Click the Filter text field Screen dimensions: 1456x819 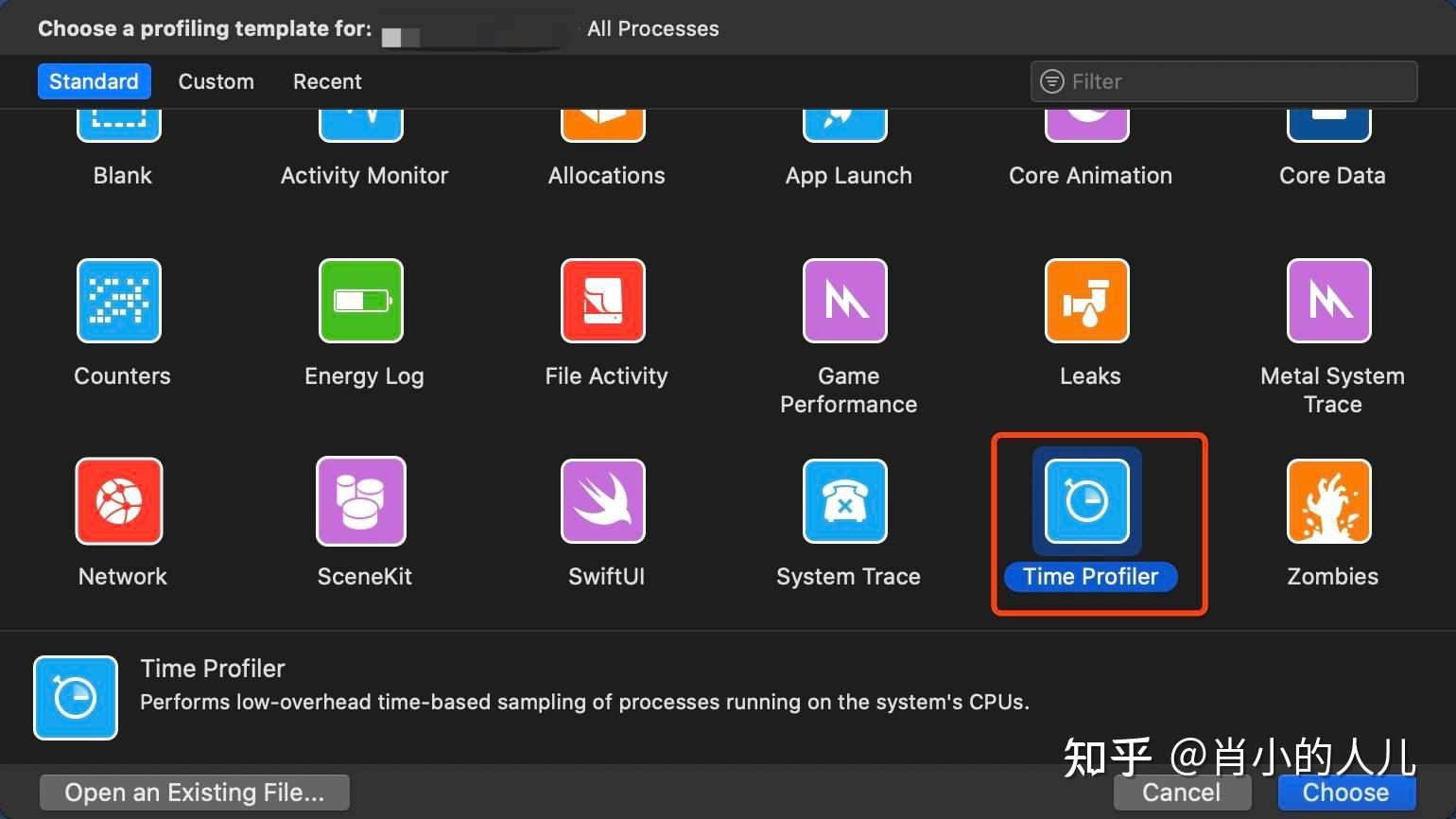1223,81
